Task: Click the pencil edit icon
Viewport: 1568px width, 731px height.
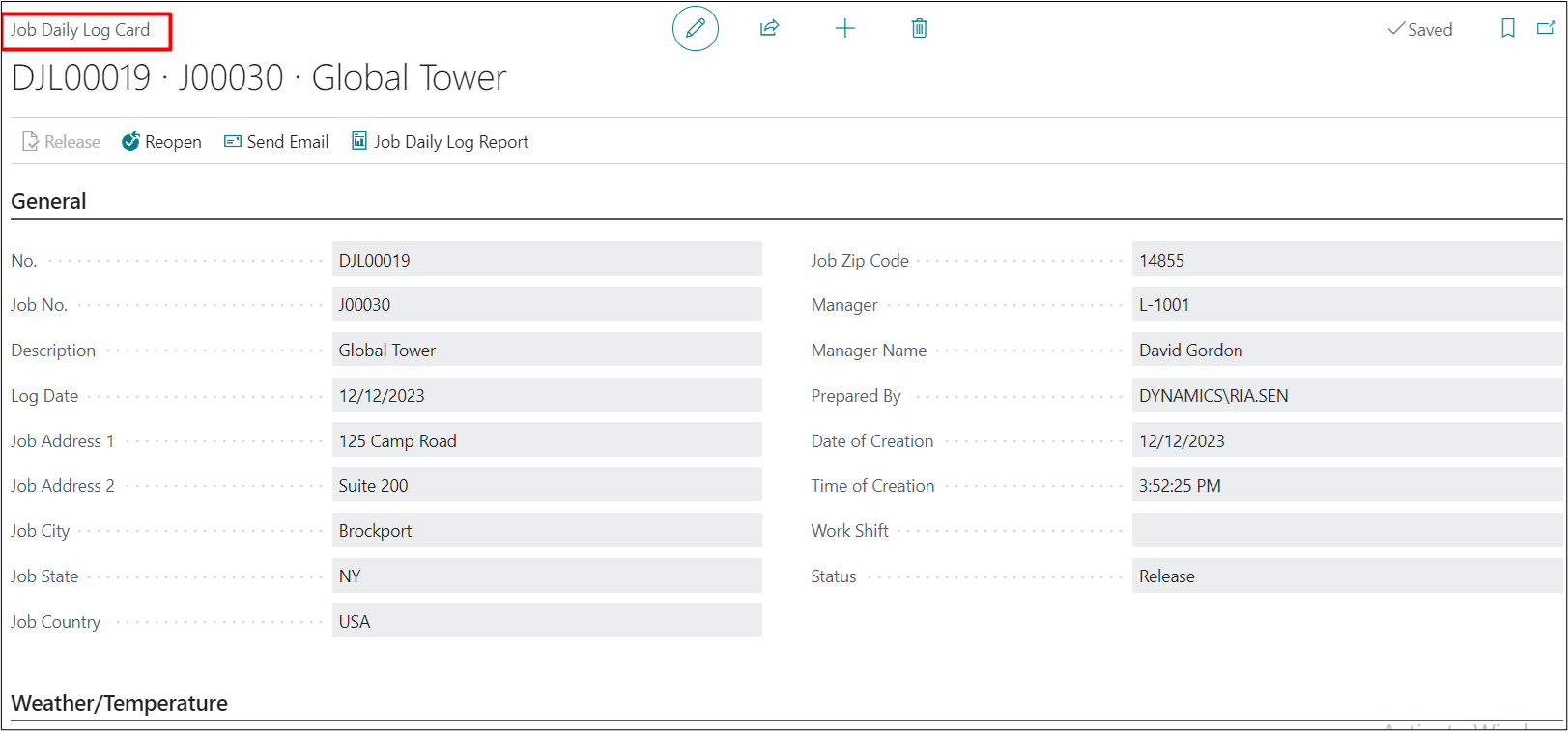Action: [x=696, y=28]
